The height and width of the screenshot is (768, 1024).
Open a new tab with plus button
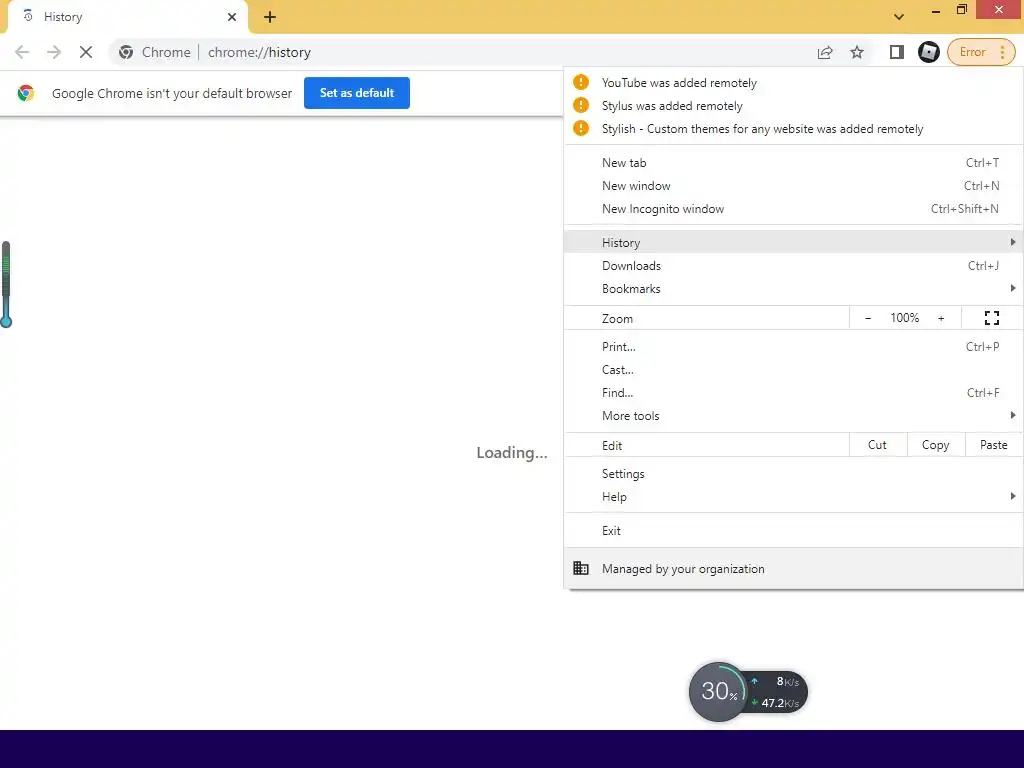click(270, 17)
